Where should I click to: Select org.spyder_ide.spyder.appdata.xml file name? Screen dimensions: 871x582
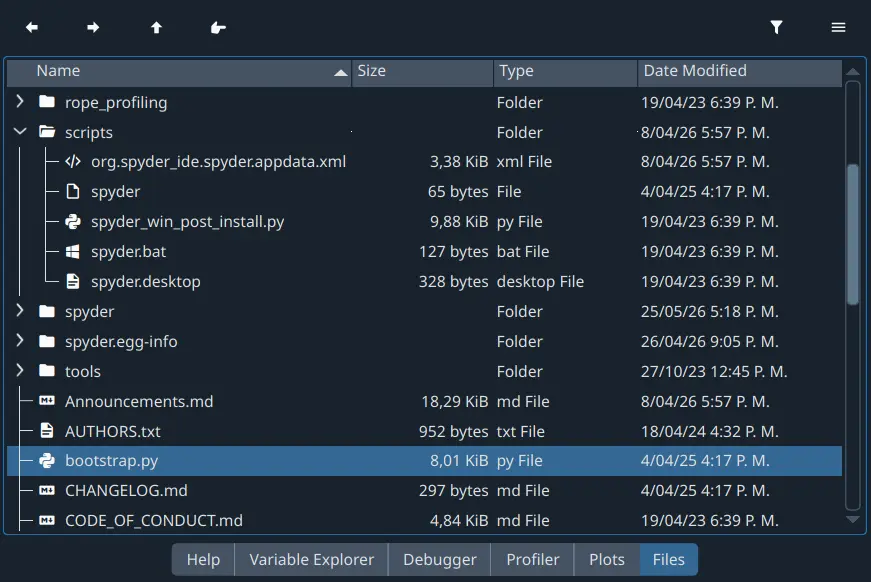(218, 162)
